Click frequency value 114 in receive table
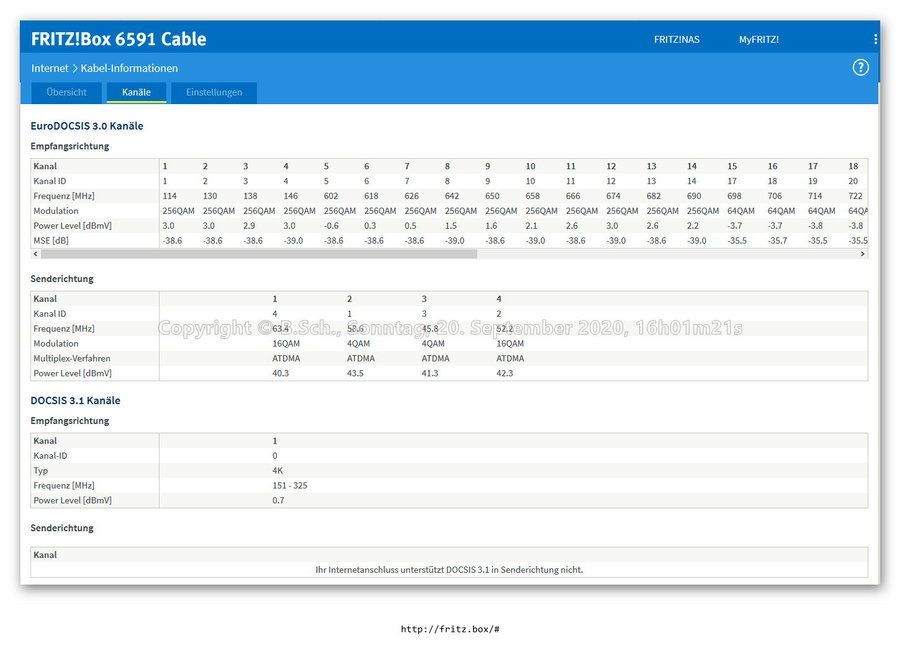 click(x=169, y=196)
